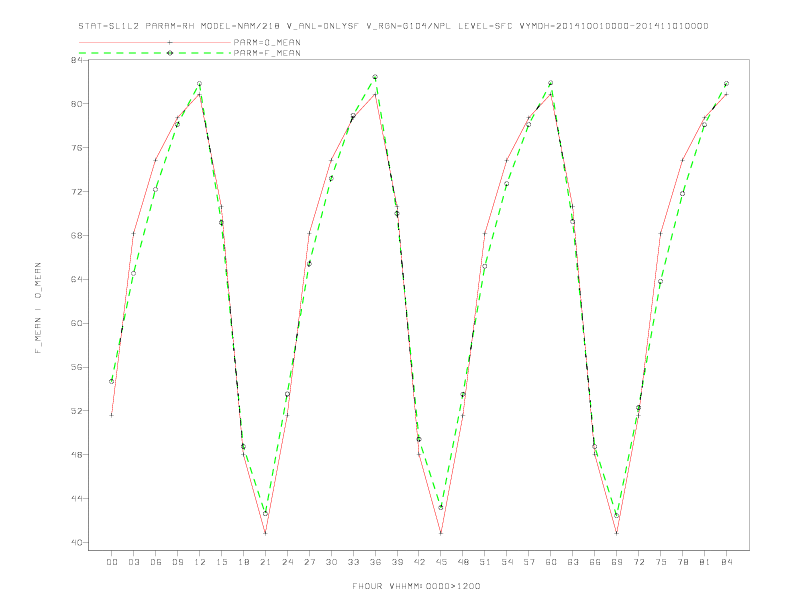This screenshot has width=792, height=612.
Task: Click the green dashed F_MEAN legend line sample
Action: [155, 53]
